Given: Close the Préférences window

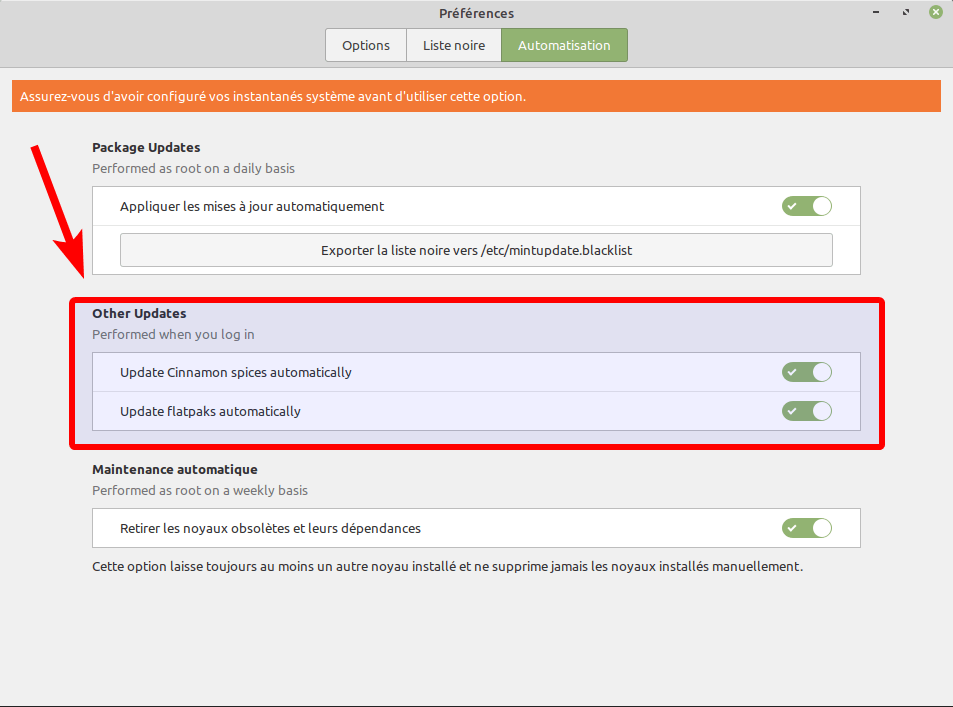Looking at the screenshot, I should click(x=936, y=12).
